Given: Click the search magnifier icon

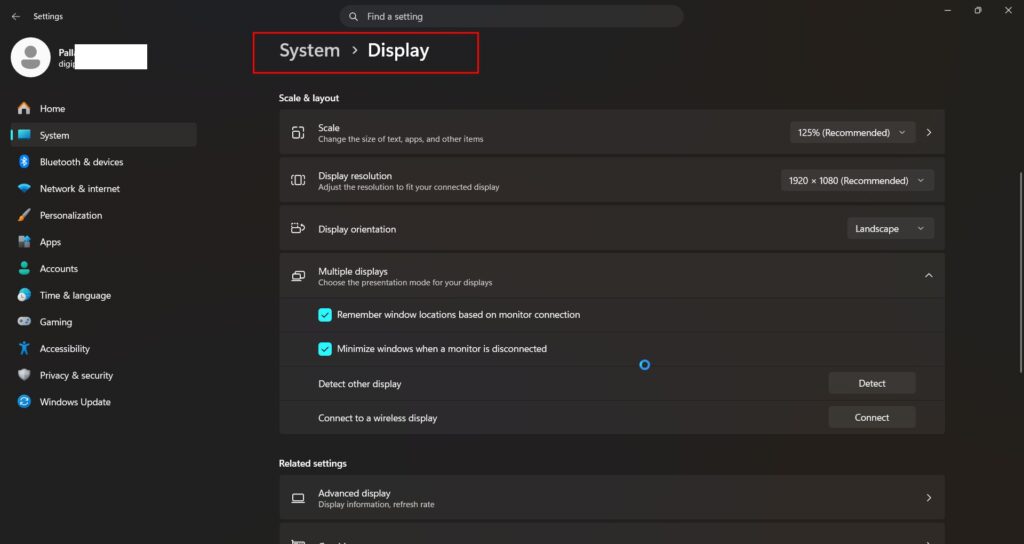Looking at the screenshot, I should click(353, 16).
